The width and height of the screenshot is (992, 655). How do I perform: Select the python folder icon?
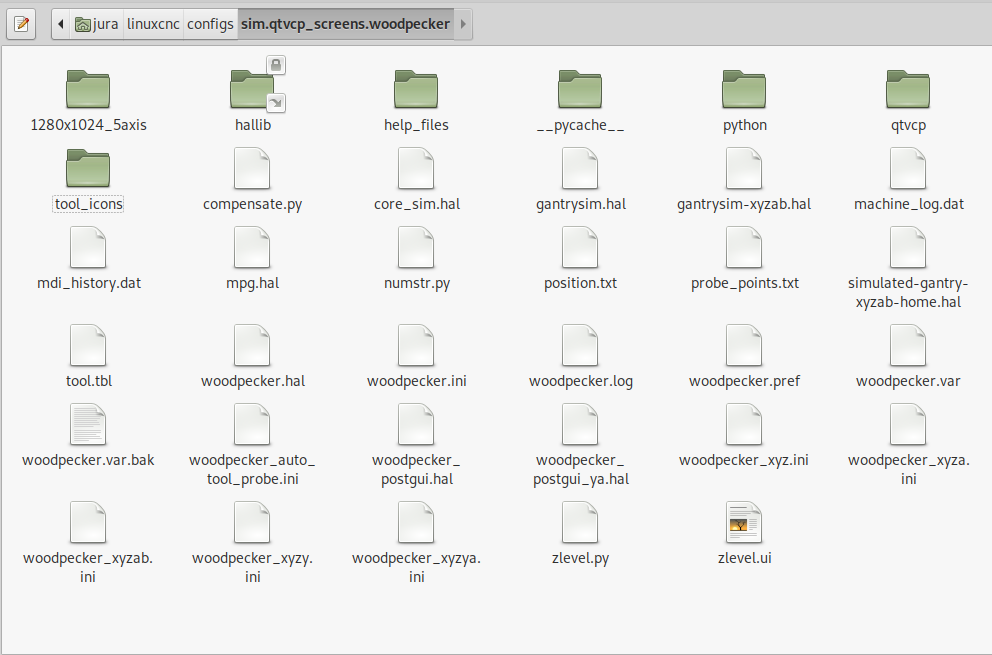coord(744,89)
